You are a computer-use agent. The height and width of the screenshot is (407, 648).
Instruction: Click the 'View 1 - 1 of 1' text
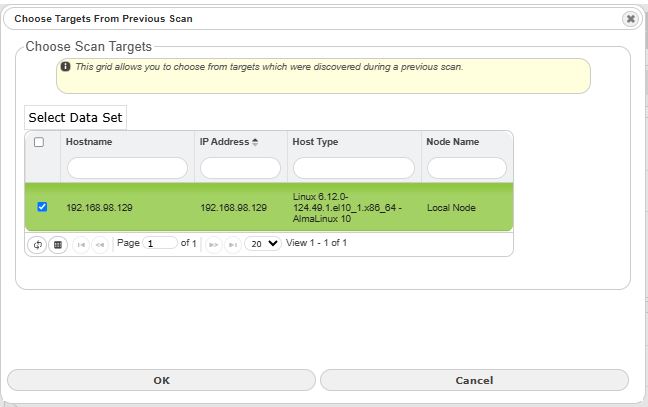click(316, 243)
